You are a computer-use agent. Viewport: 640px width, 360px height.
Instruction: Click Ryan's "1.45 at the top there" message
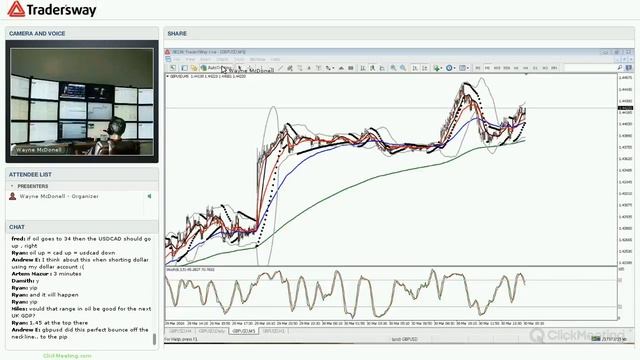click(49, 323)
